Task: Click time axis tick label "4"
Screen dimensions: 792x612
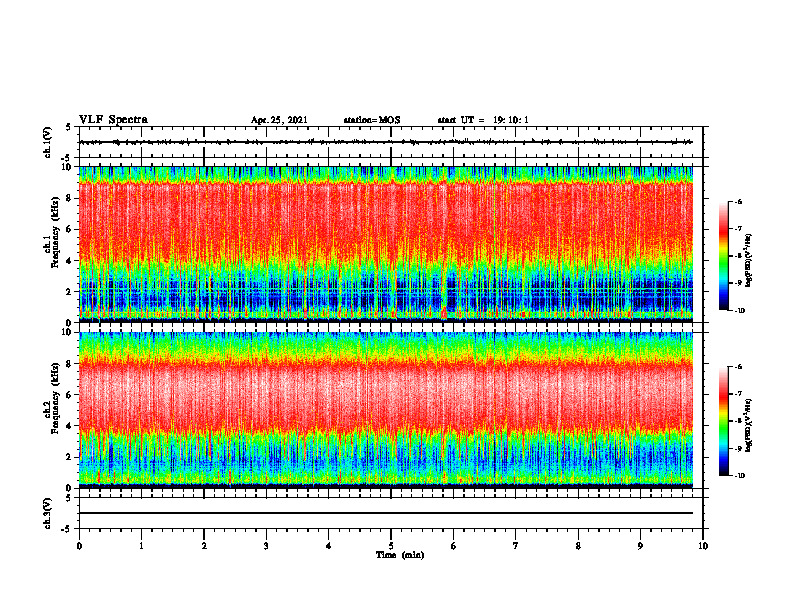Action: coord(329,546)
